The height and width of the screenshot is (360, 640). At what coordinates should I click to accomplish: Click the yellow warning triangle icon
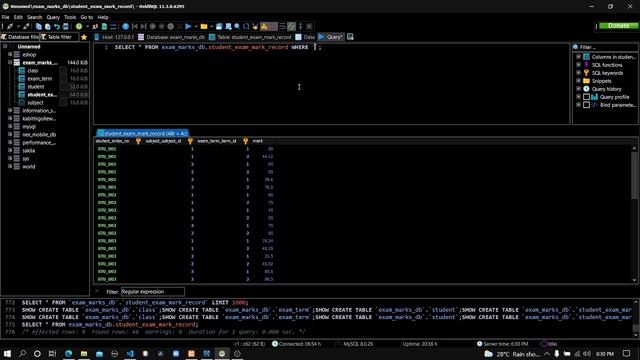tap(264, 27)
